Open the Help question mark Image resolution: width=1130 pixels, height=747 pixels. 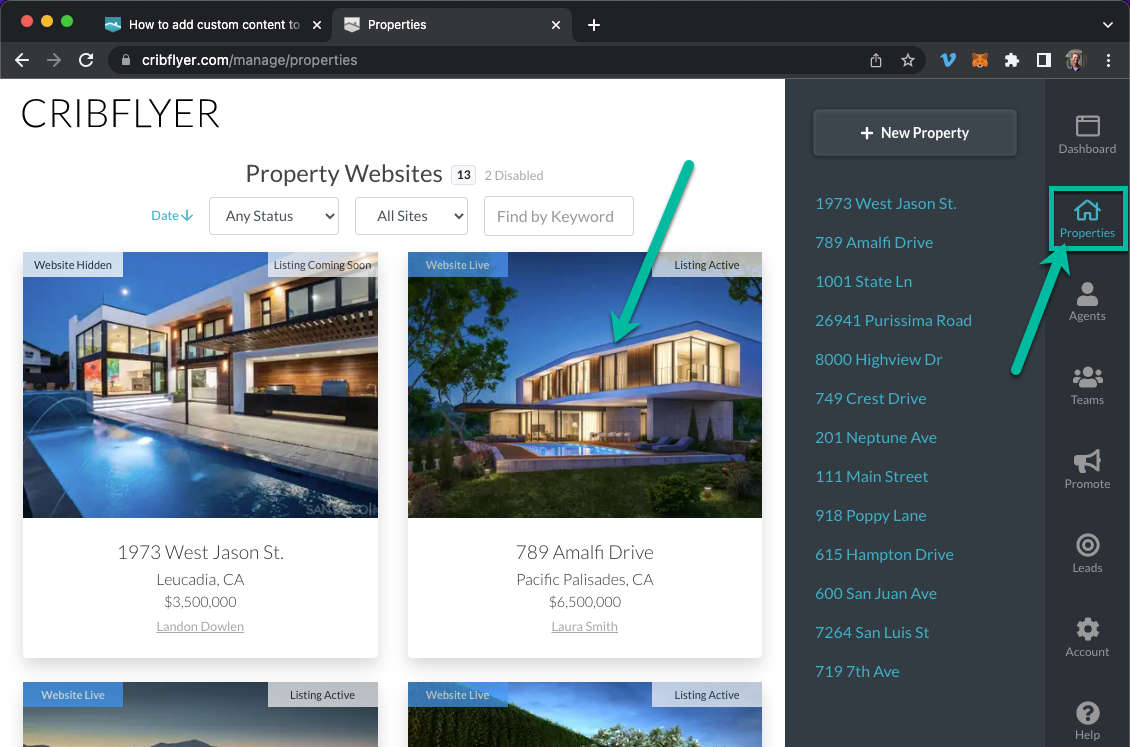coord(1087,720)
